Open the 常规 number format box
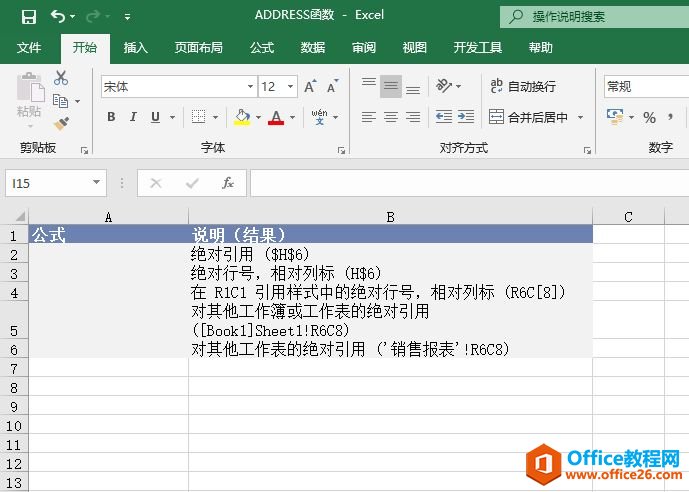The width and height of the screenshot is (689, 492). coord(646,86)
